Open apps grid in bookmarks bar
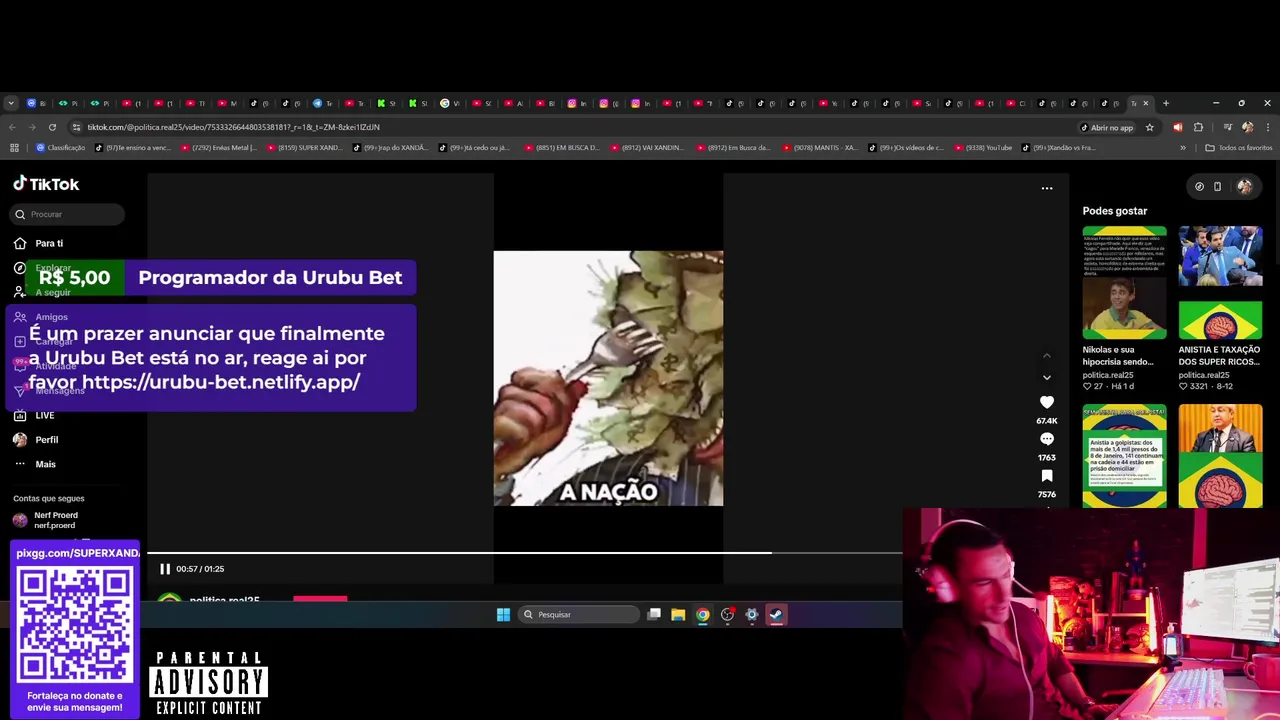Viewport: 1280px width, 720px height. point(14,148)
